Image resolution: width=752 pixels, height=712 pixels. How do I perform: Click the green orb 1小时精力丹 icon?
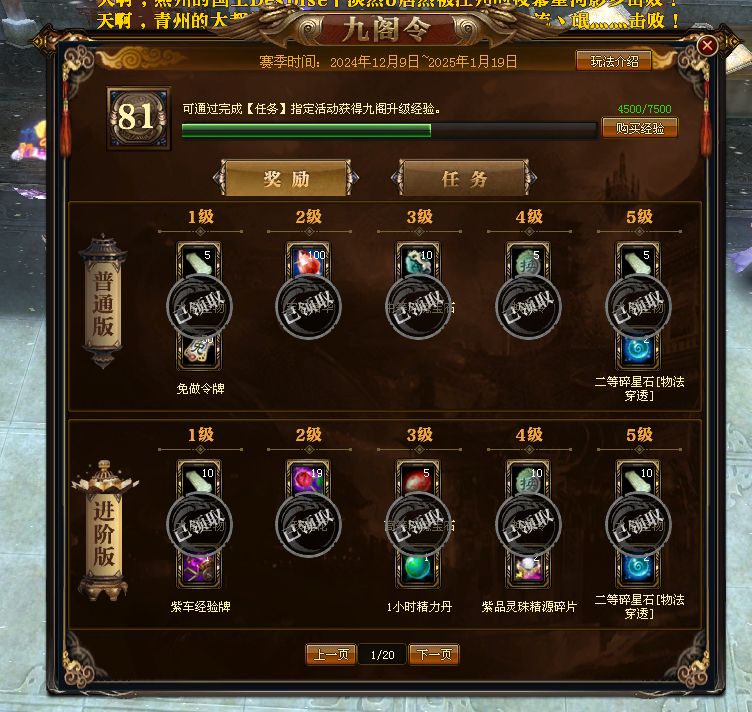[x=418, y=570]
